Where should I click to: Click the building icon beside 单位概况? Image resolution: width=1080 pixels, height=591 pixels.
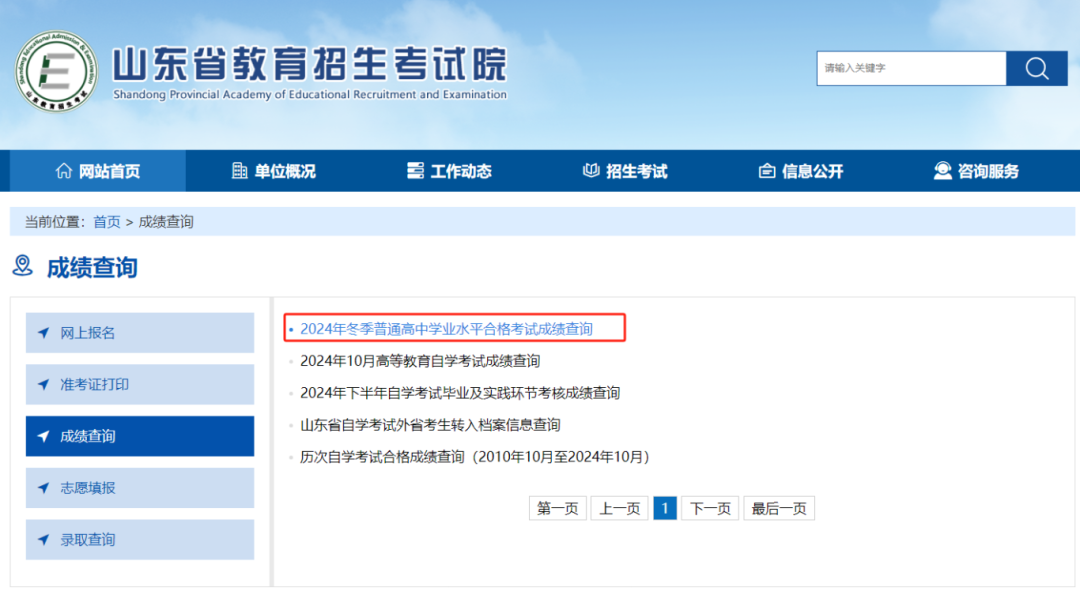240,171
